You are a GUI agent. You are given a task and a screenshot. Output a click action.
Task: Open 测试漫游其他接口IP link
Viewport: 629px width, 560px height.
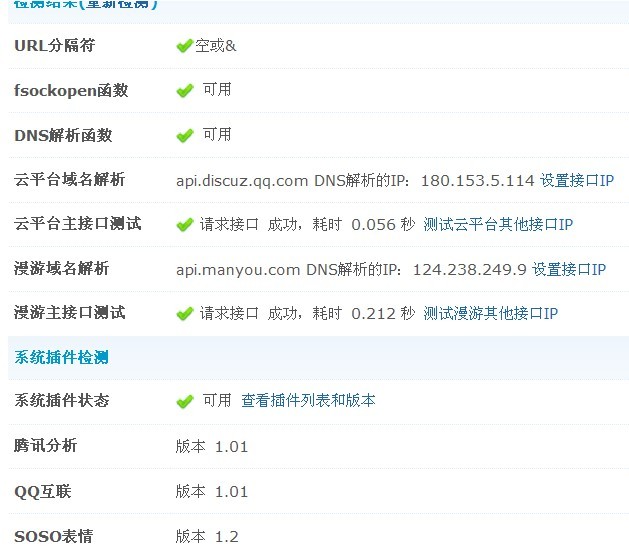click(490, 314)
